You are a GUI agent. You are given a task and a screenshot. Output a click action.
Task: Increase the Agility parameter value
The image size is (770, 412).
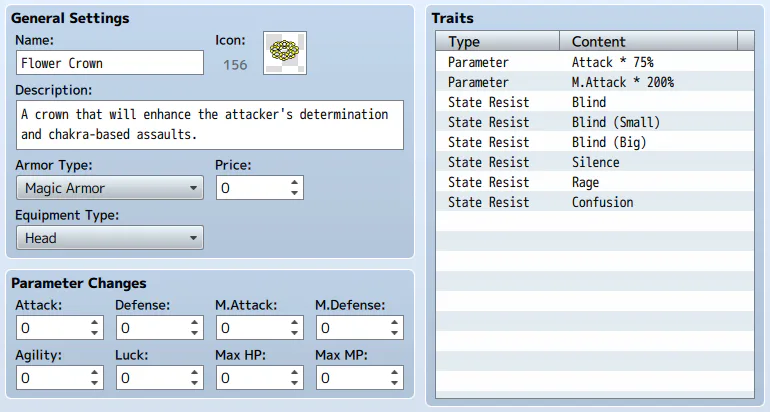[94, 373]
